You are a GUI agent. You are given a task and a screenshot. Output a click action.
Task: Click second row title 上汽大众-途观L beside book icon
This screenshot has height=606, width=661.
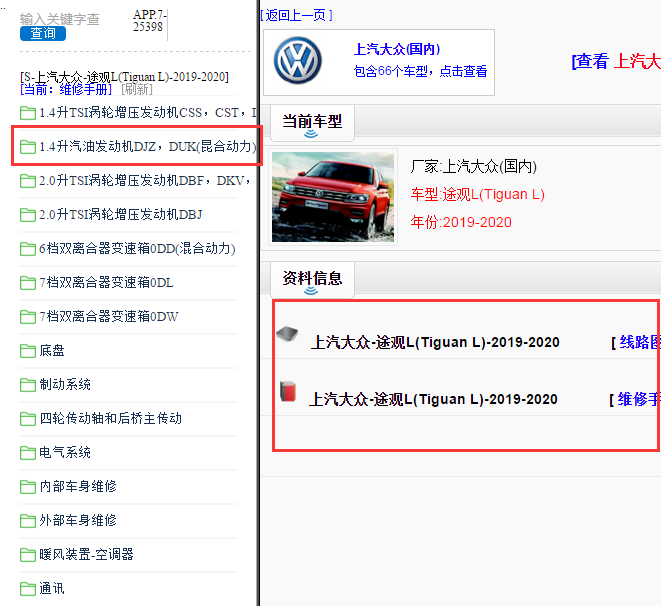click(433, 399)
